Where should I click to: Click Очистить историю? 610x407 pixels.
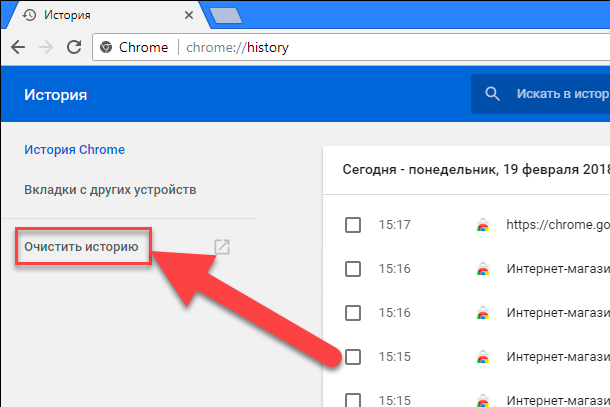coord(81,247)
